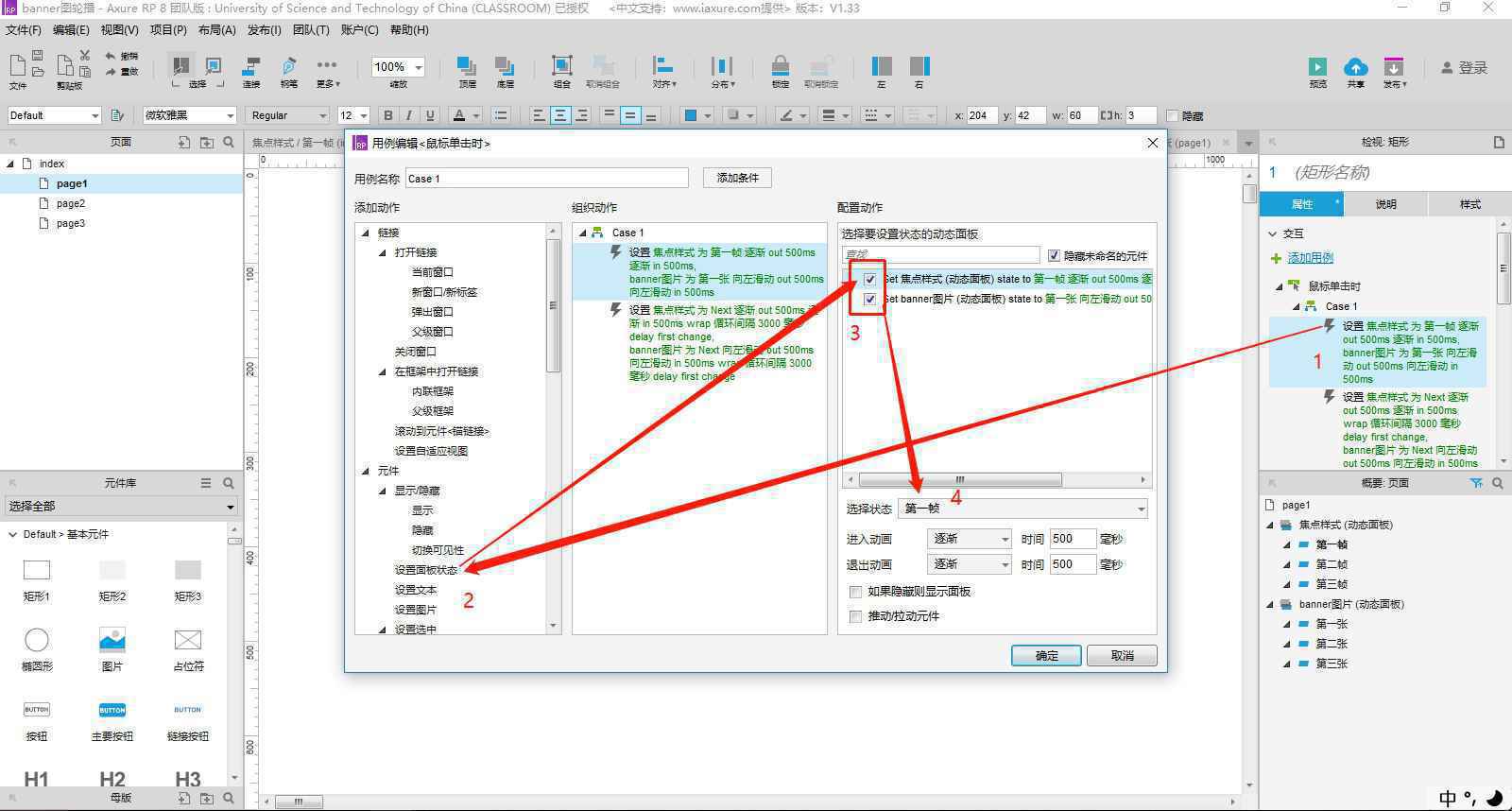Uncheck the 焦点样式 panel checkbox
Viewport: 1512px width, 811px height.
tap(869, 279)
